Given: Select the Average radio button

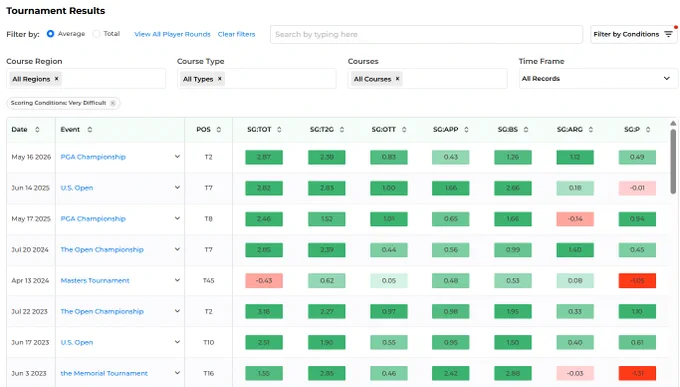Looking at the screenshot, I should (50, 34).
